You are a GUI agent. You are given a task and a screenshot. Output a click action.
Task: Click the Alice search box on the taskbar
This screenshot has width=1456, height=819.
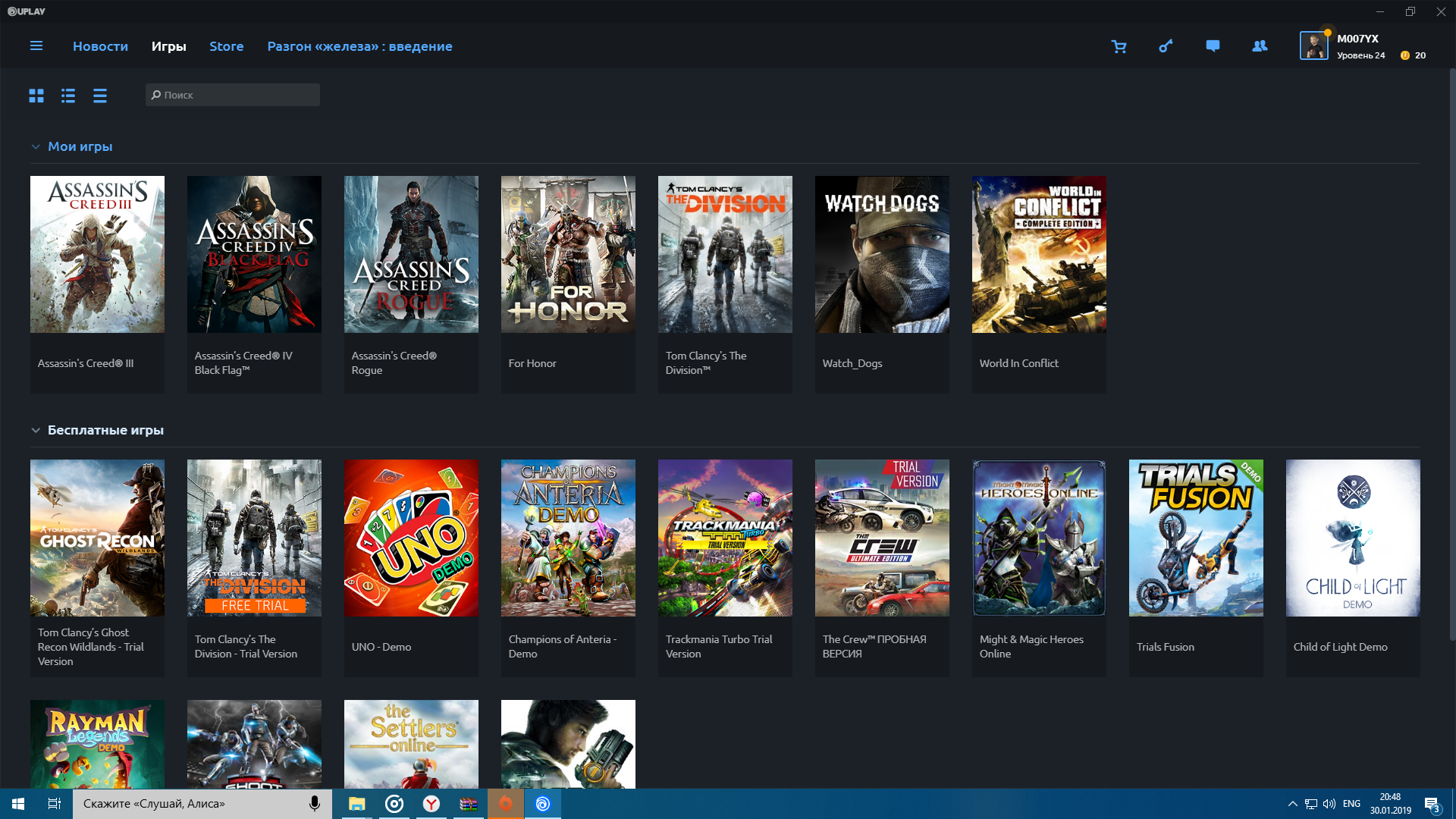[202, 804]
